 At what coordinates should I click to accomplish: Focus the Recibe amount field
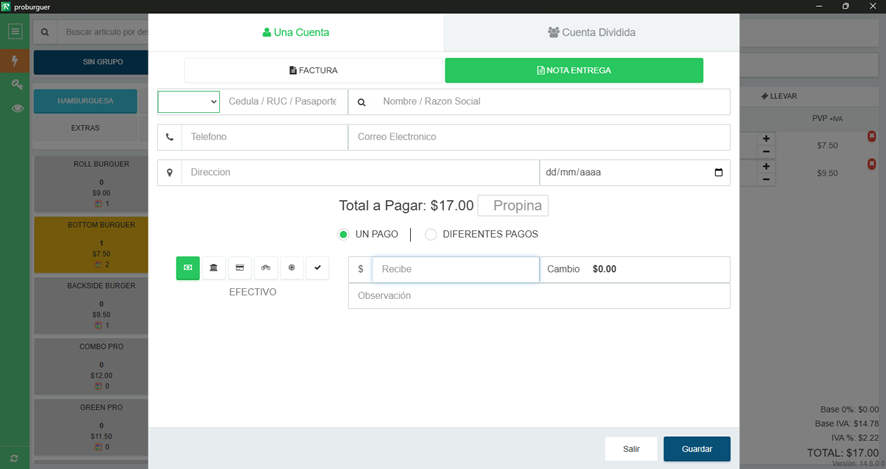coord(455,270)
